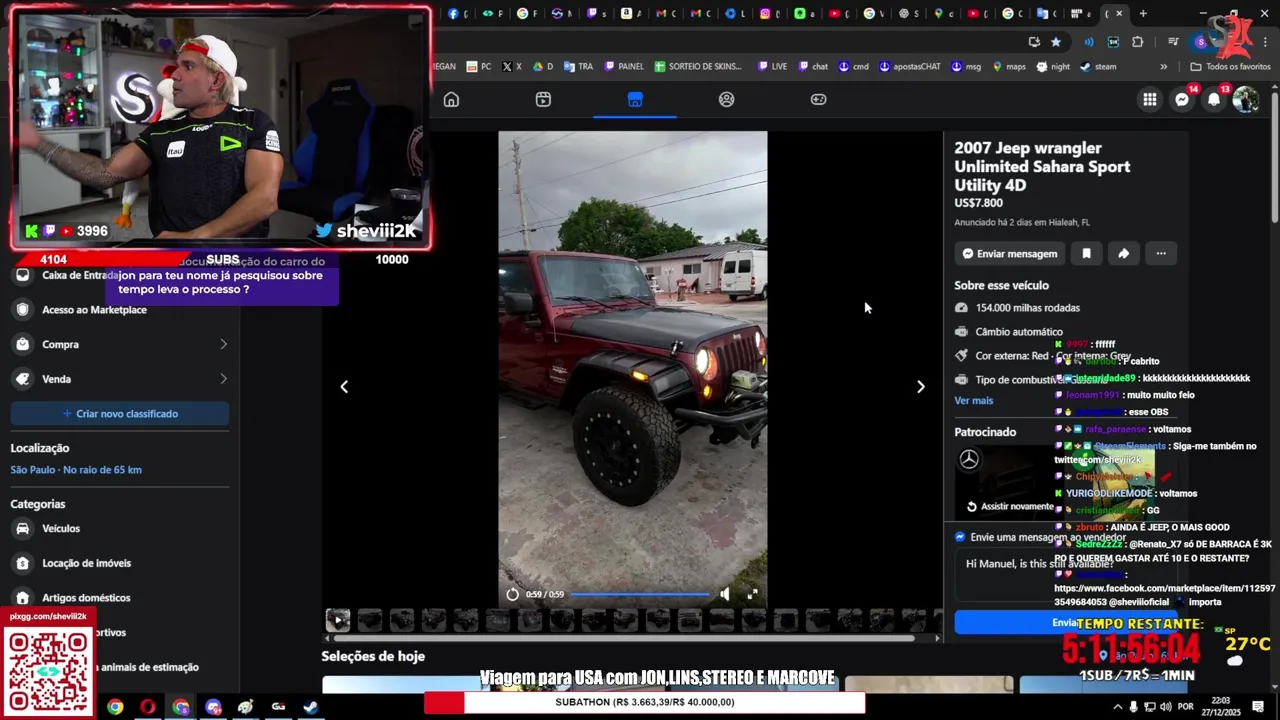The height and width of the screenshot is (720, 1280).
Task: Click Enviar mensagem button
Action: [x=1009, y=253]
